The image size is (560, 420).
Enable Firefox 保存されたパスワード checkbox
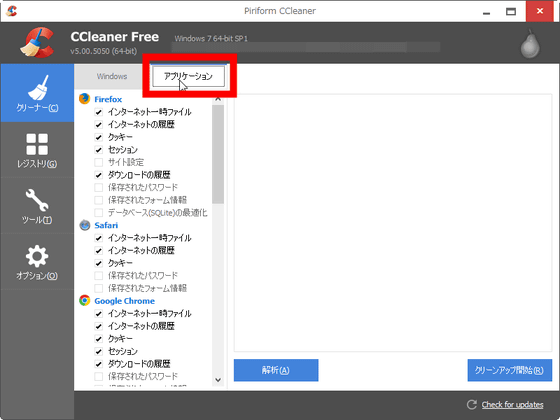[x=99, y=188]
